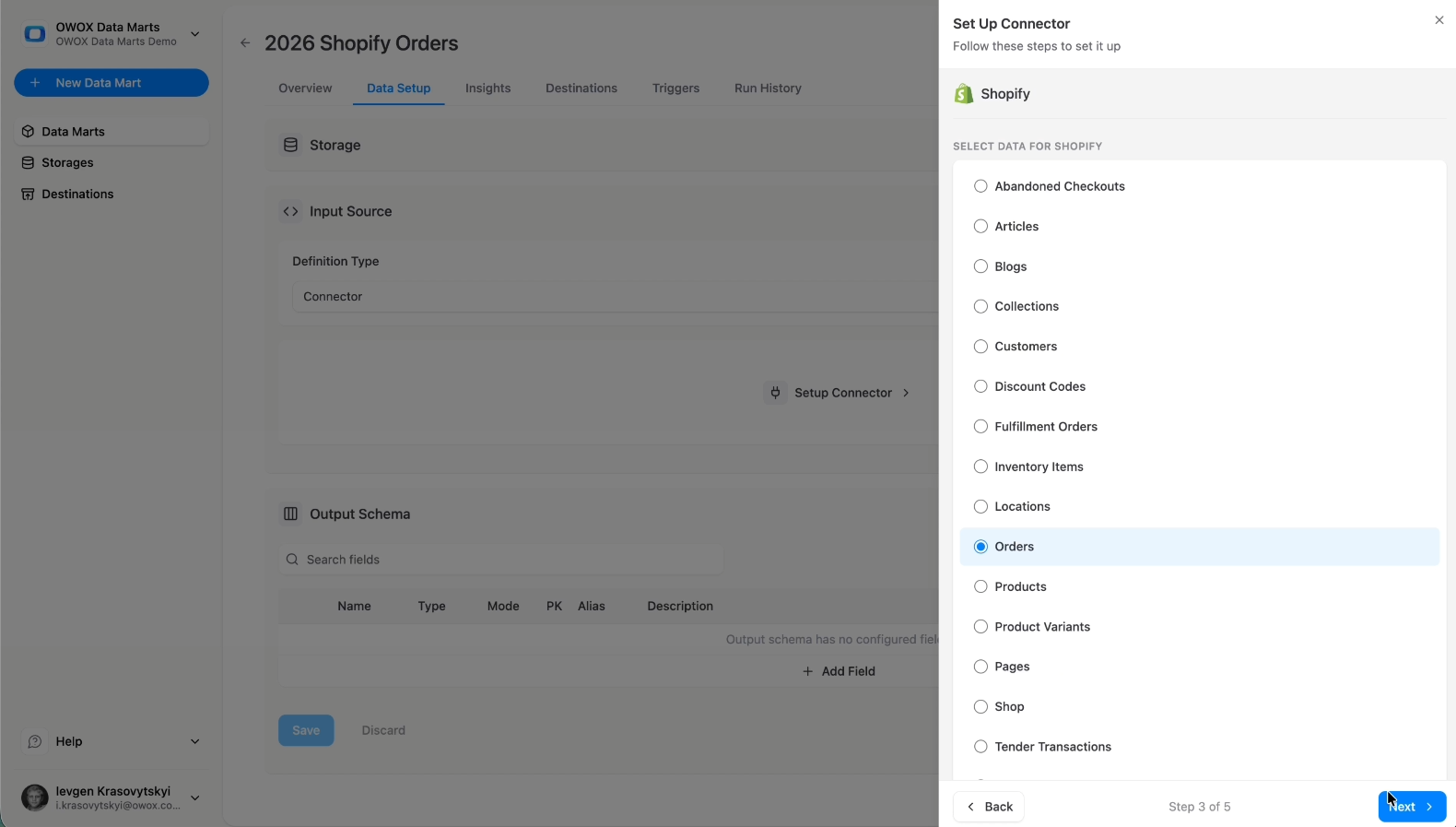Viewport: 1456px width, 827px height.
Task: Click the Description column header
Action: (x=680, y=607)
